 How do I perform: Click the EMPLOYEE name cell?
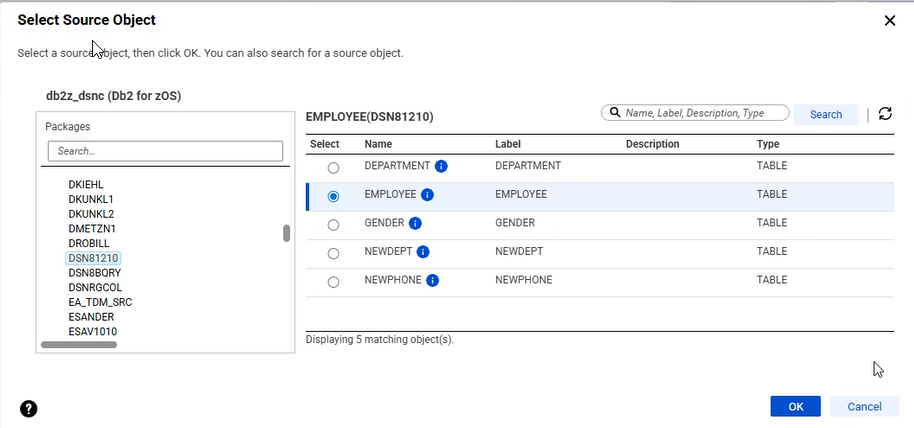coord(390,194)
